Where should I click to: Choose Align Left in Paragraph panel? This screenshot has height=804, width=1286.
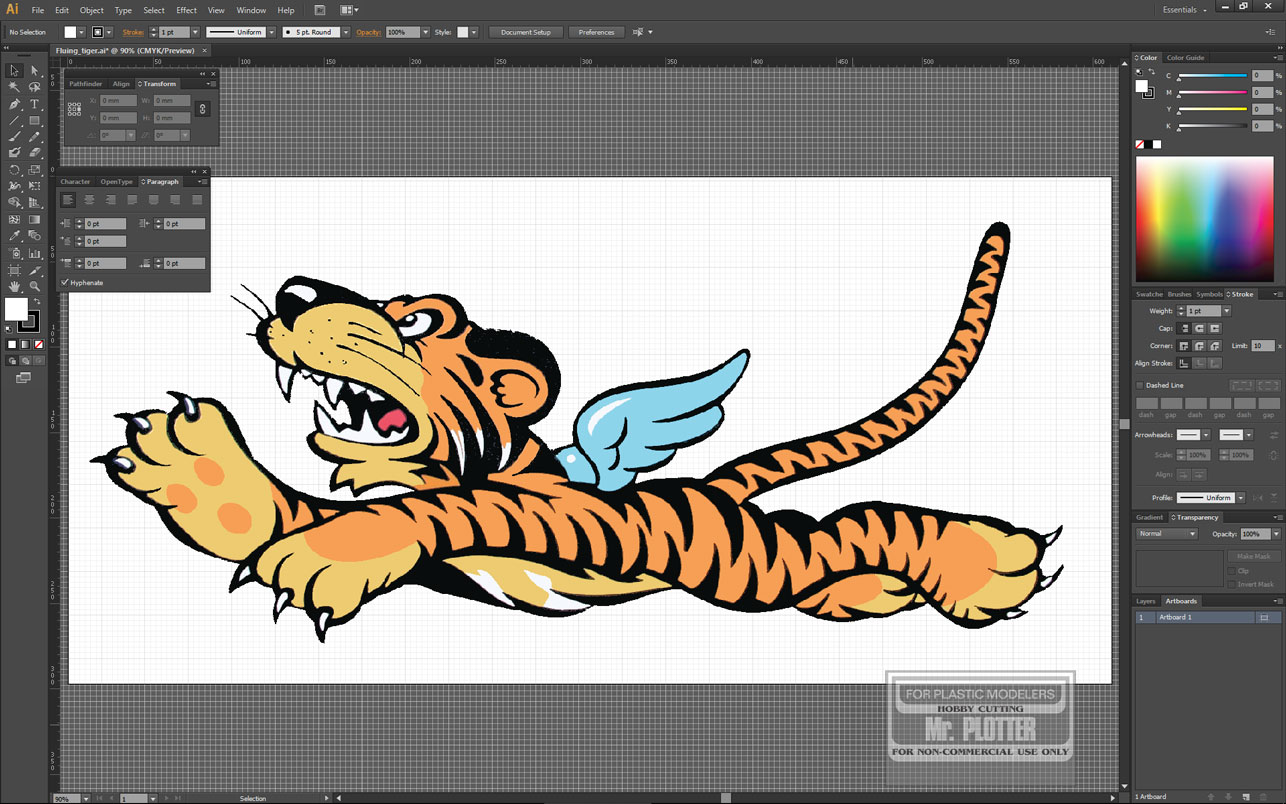(x=68, y=200)
